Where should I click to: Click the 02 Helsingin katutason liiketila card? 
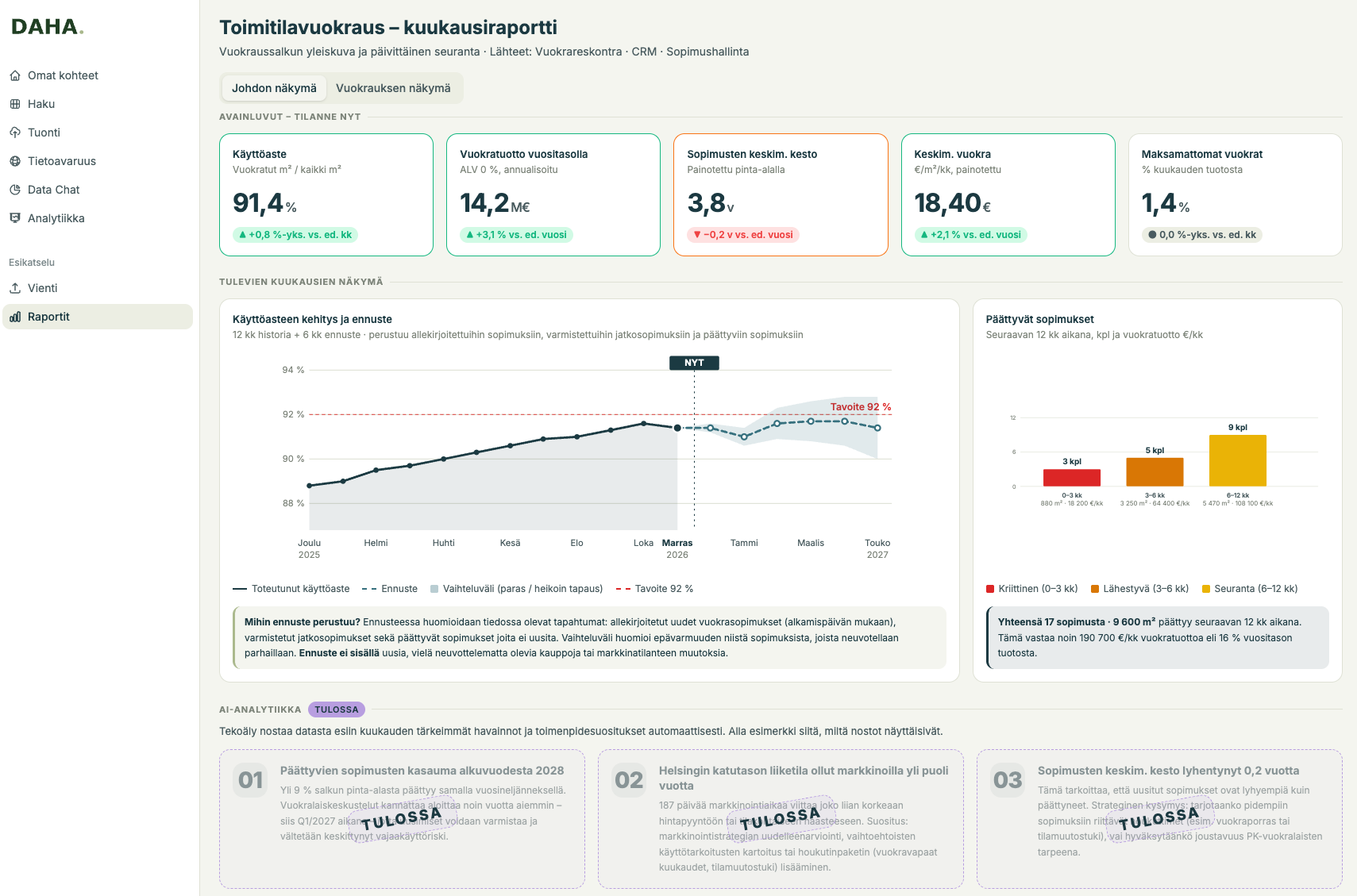pos(781,819)
